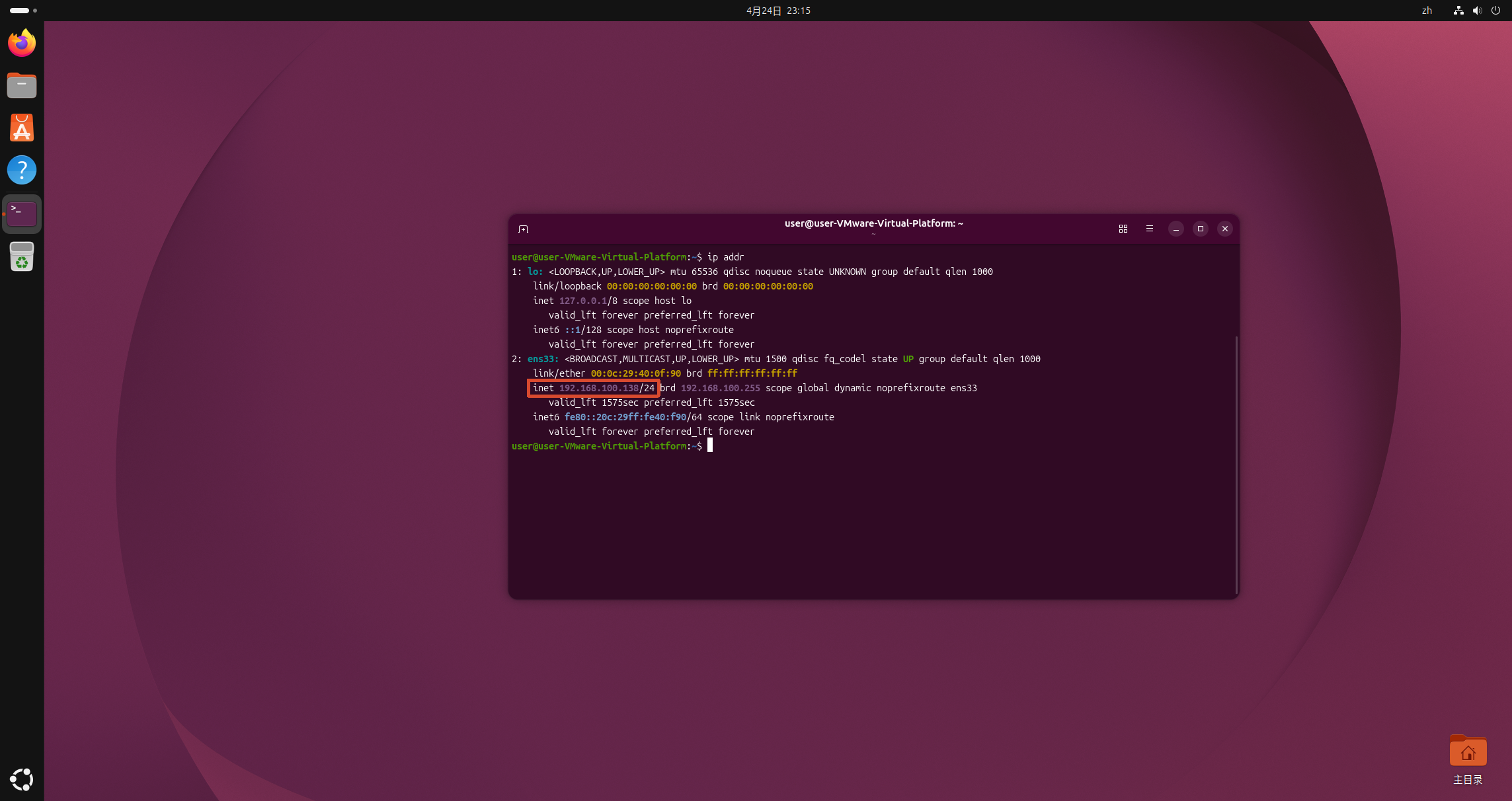The width and height of the screenshot is (1512, 801).
Task: Click the terminal vertical scrollbar
Action: pos(1236,463)
